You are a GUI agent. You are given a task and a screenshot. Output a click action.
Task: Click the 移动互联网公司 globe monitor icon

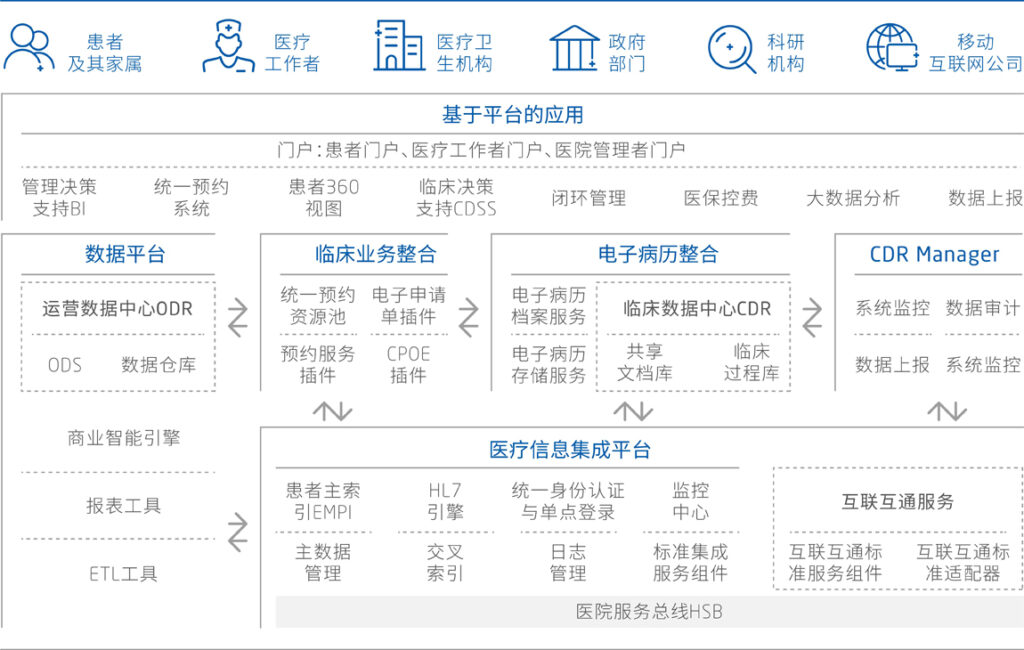point(891,48)
